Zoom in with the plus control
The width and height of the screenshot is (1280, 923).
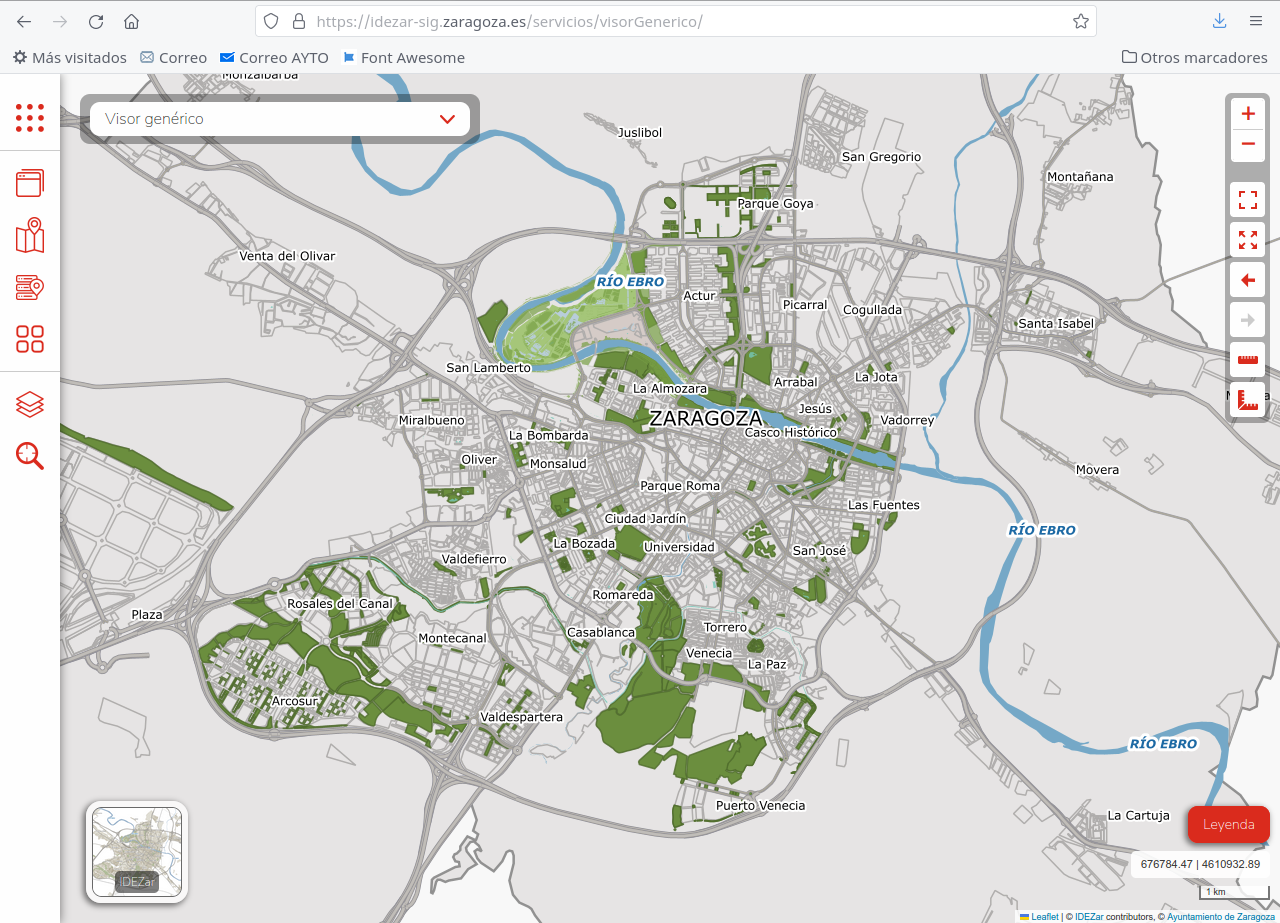1247,113
